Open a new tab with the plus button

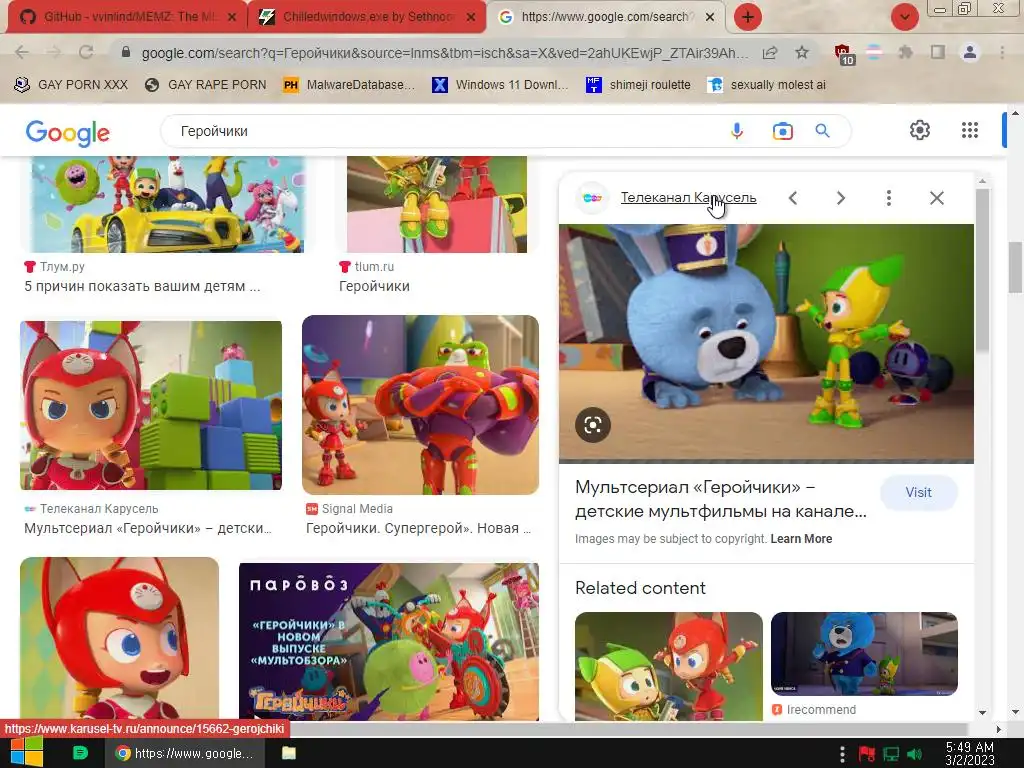point(748,17)
